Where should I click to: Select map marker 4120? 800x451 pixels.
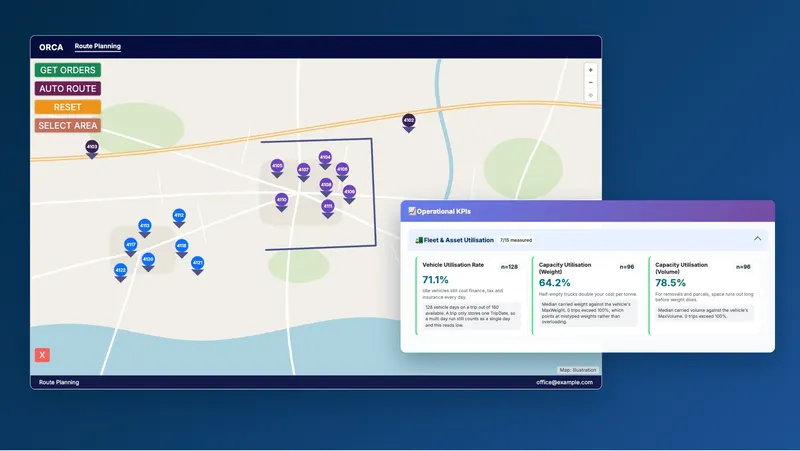[x=148, y=262]
